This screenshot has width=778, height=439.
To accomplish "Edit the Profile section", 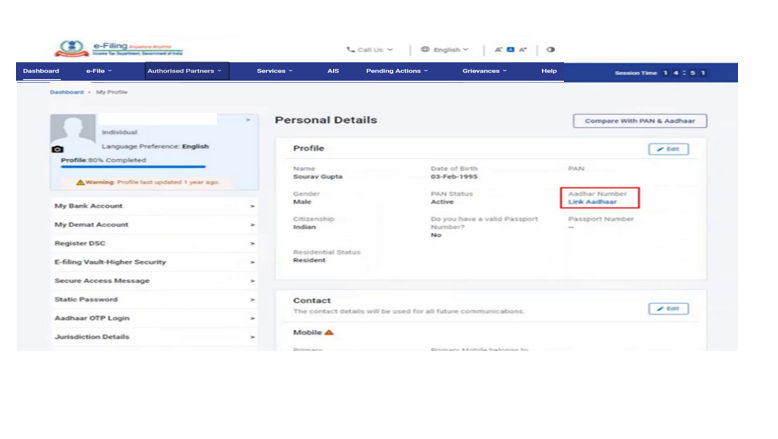I will (x=668, y=149).
